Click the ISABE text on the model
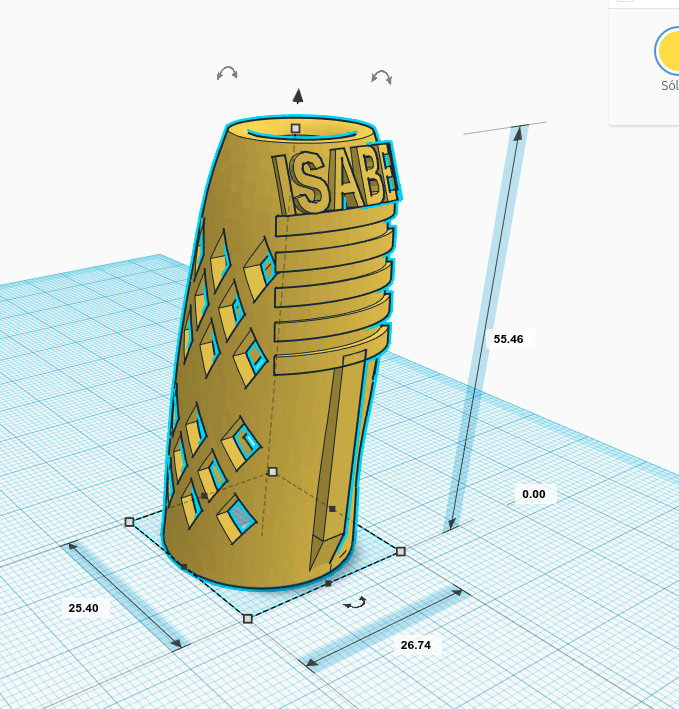The height and width of the screenshot is (709, 679). click(x=335, y=178)
